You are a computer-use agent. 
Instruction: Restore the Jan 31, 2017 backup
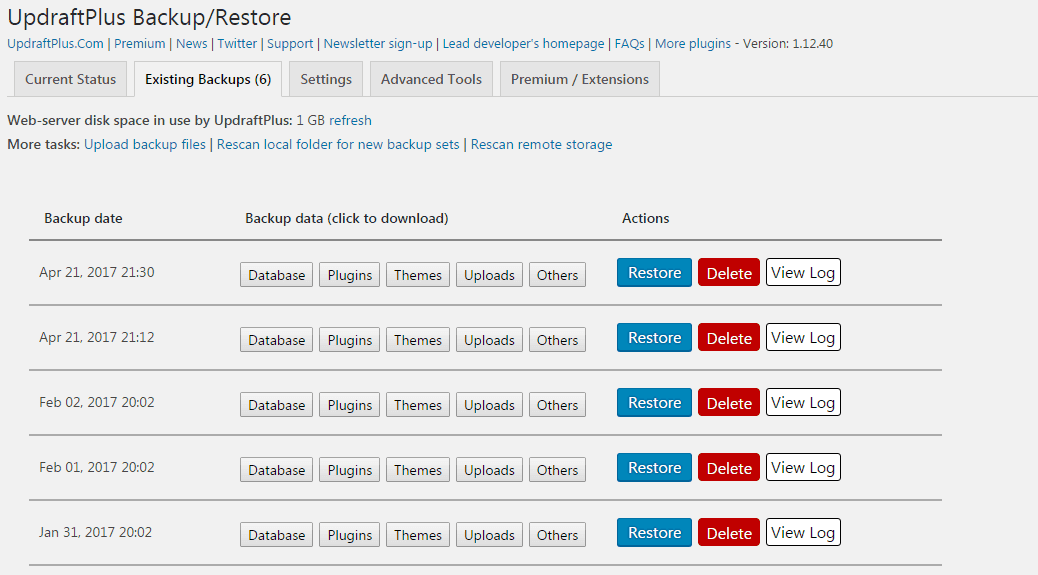point(654,532)
